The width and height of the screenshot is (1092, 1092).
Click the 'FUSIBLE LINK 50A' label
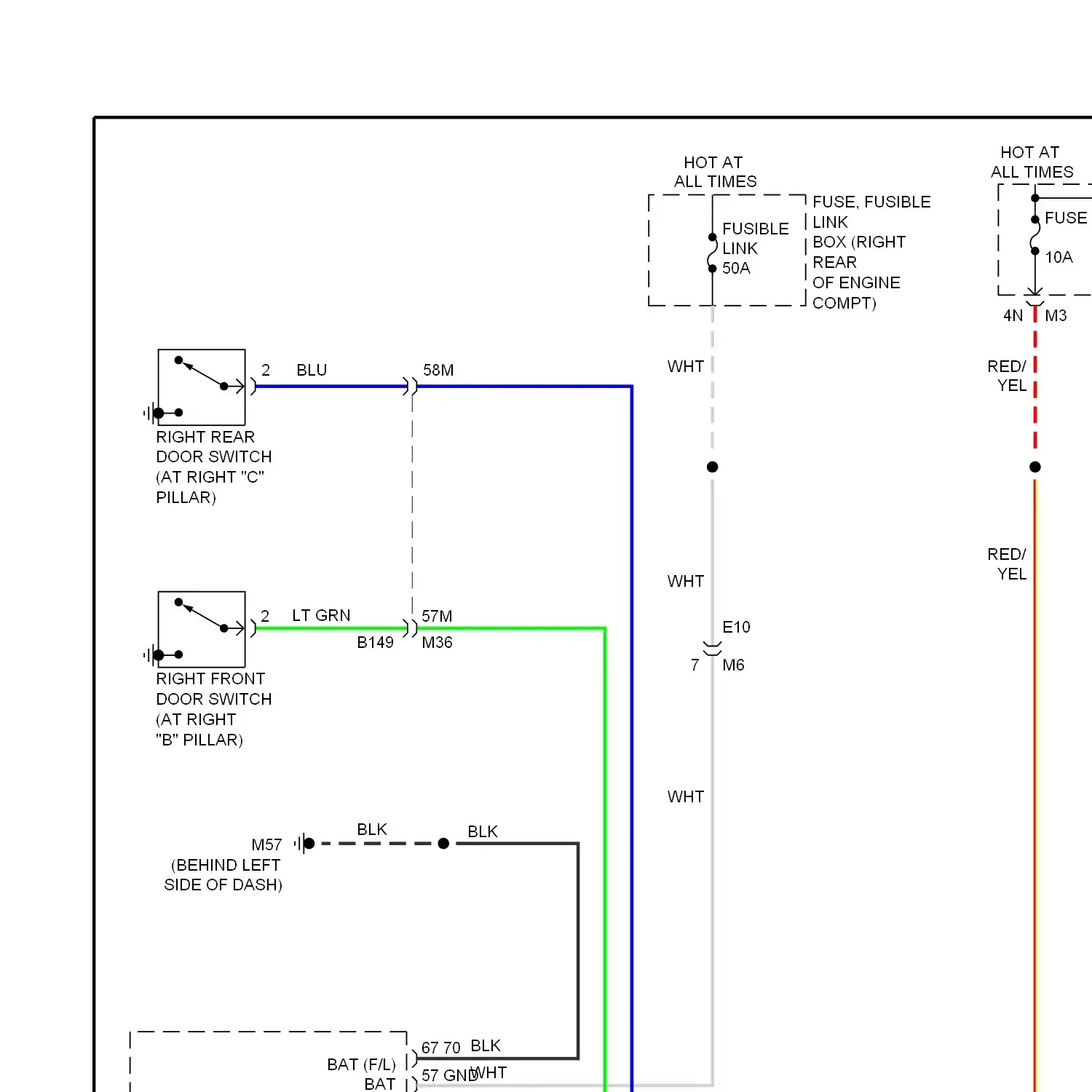tap(755, 248)
